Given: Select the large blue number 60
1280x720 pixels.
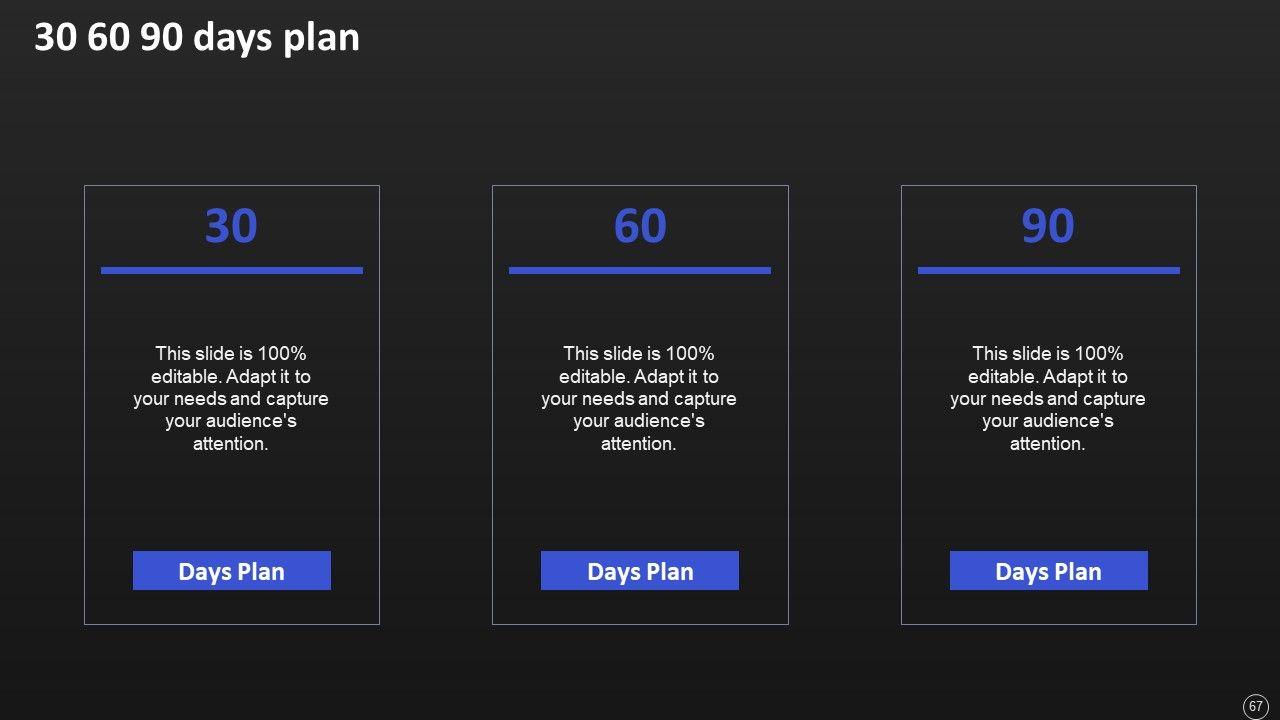Looking at the screenshot, I should tap(640, 226).
